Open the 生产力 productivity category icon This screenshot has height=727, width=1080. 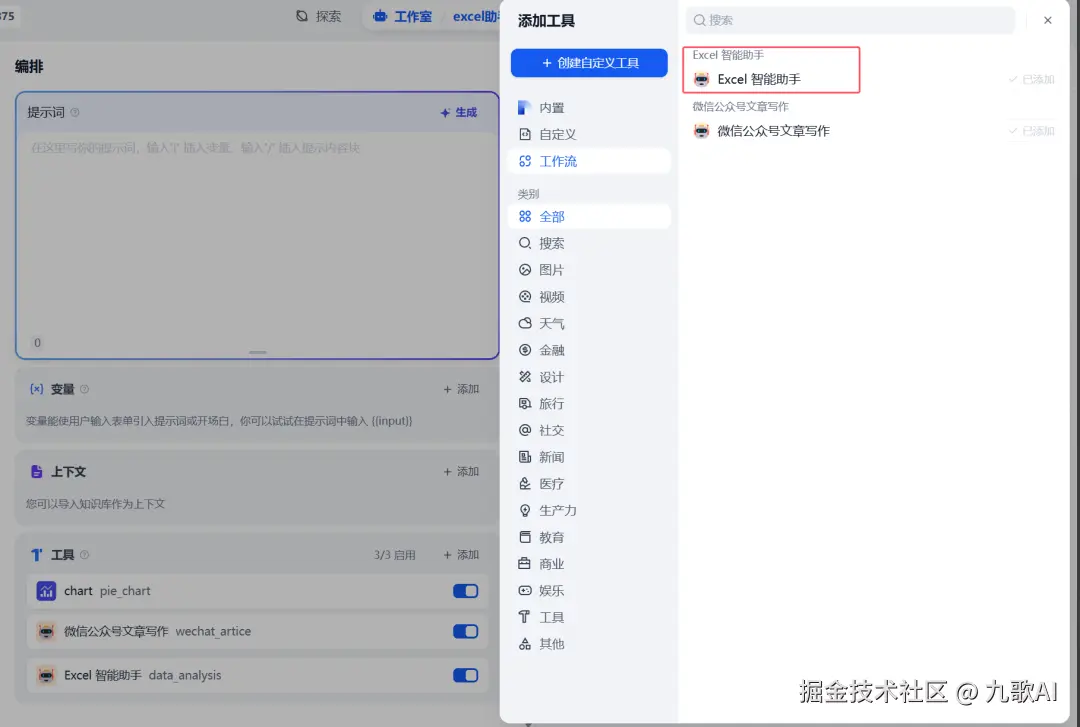pos(525,511)
